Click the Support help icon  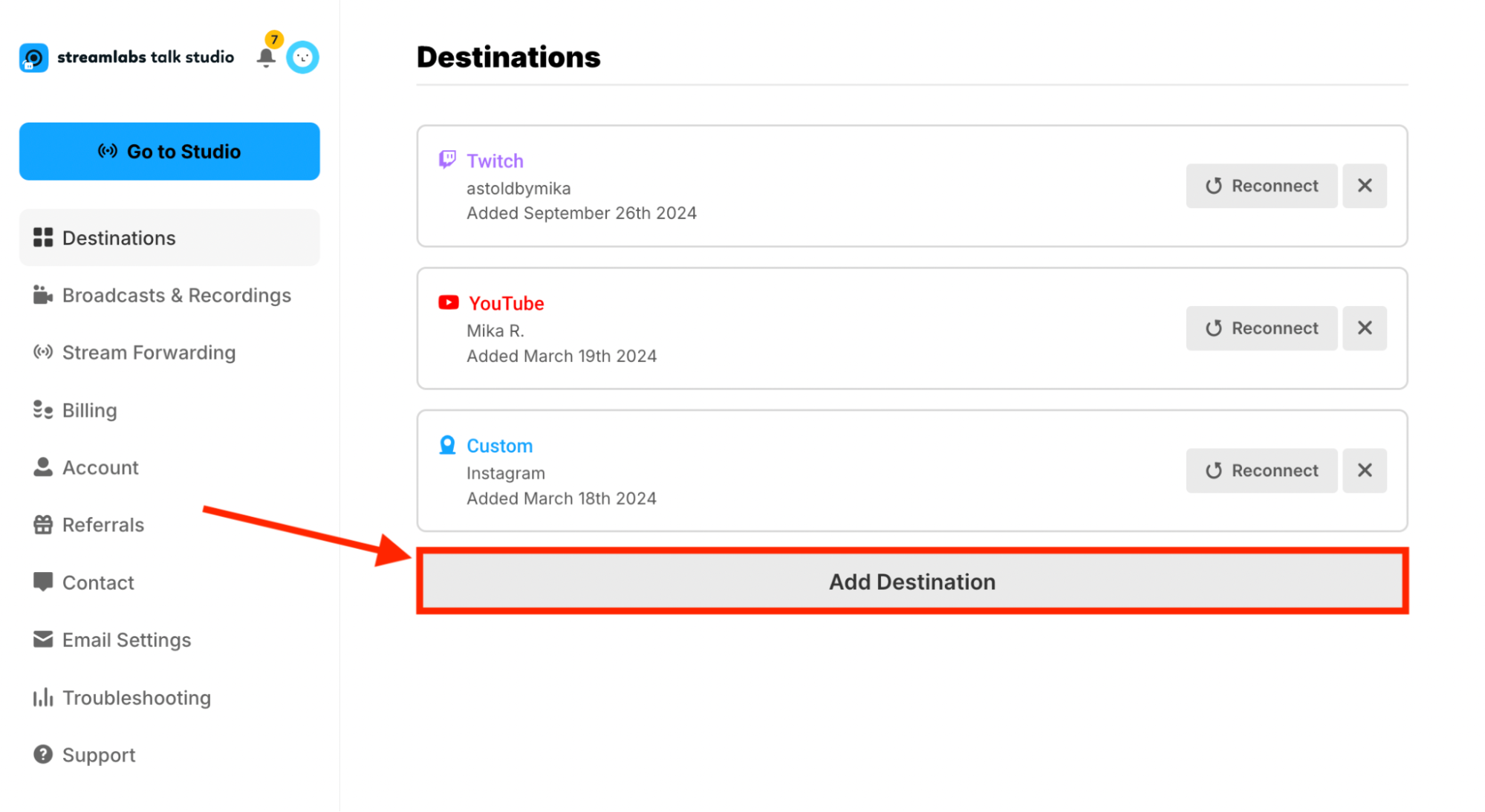coord(43,755)
